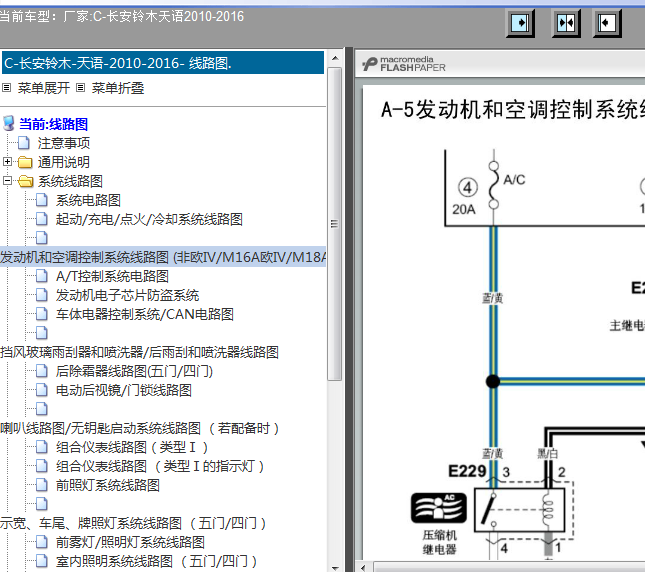Image resolution: width=645 pixels, height=572 pixels.
Task: Open 系统电路图 tree item
Action: (88, 200)
